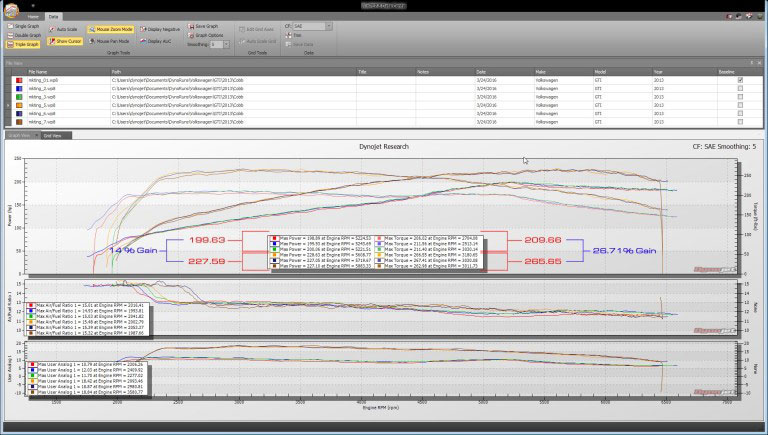Click Auto Scale tool
This screenshot has width=768, height=435.
tap(63, 29)
